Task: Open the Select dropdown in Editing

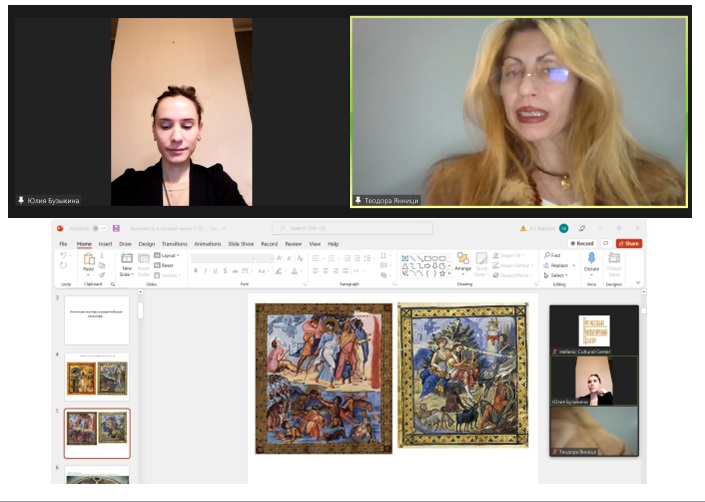Action: coord(556,275)
